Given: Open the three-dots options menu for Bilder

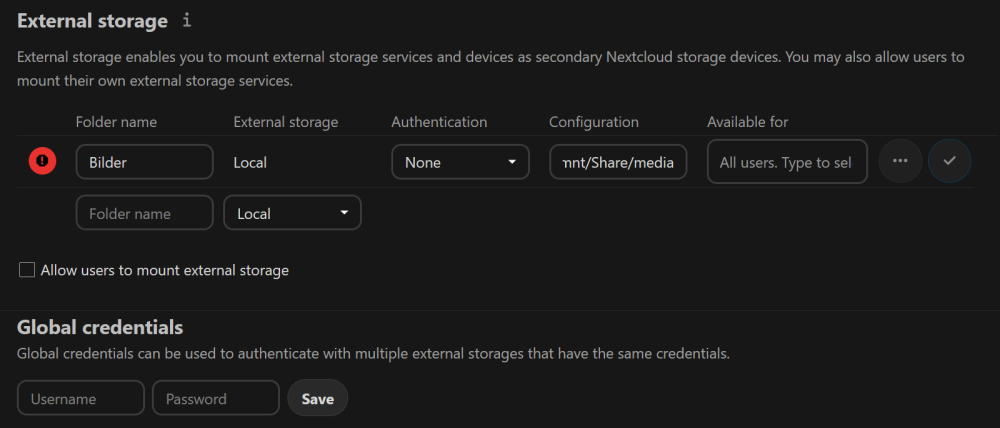Looking at the screenshot, I should point(900,161).
